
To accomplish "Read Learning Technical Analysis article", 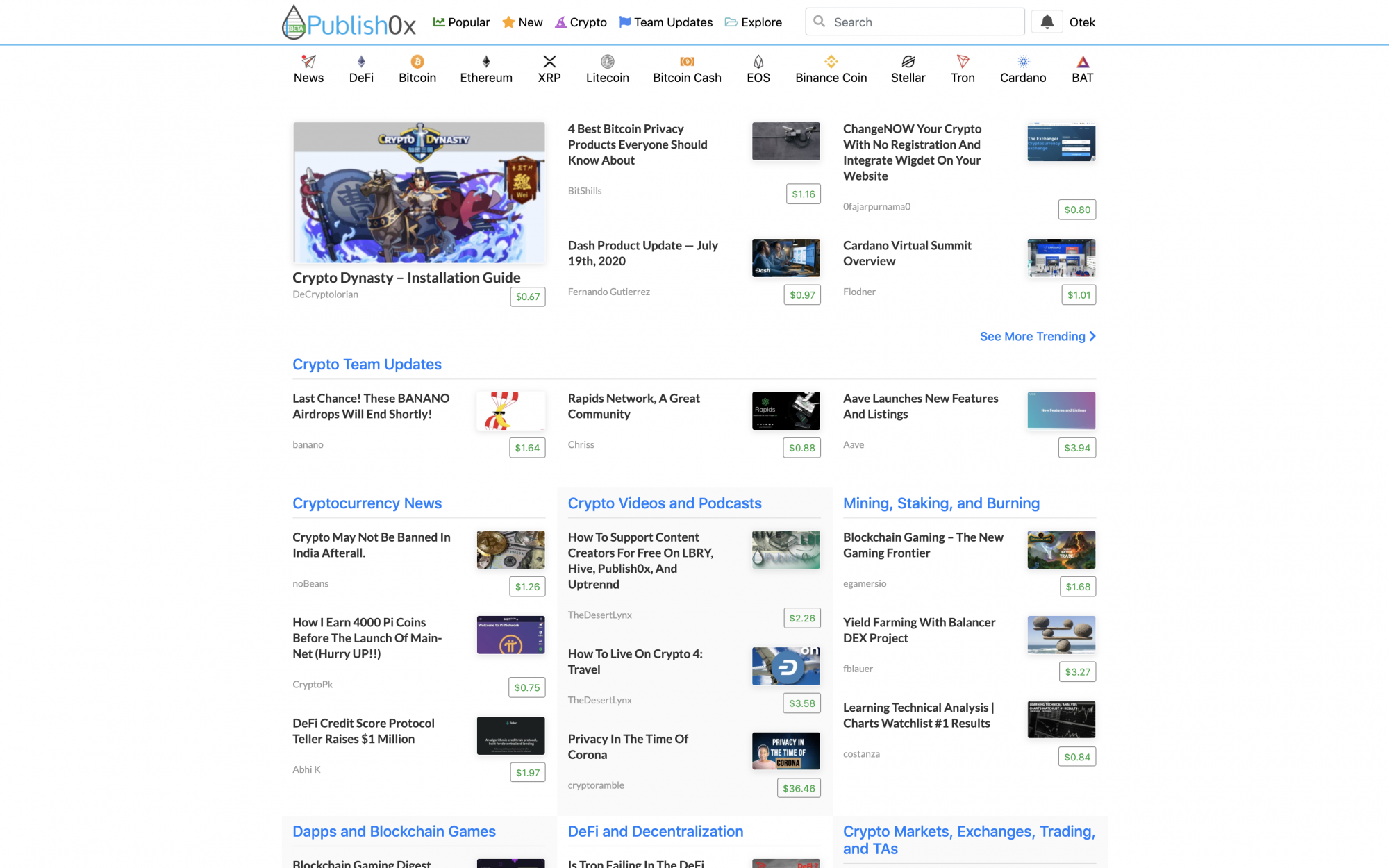I will click(919, 715).
